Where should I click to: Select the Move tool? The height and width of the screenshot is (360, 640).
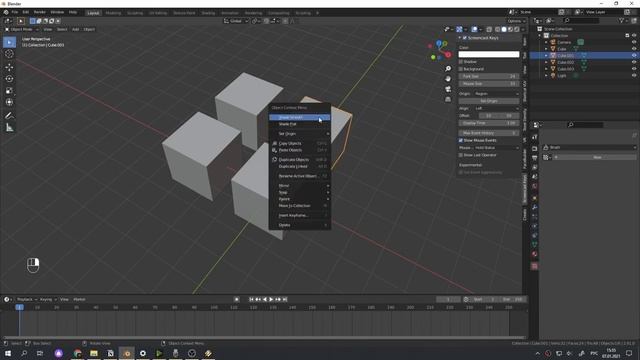point(9,67)
